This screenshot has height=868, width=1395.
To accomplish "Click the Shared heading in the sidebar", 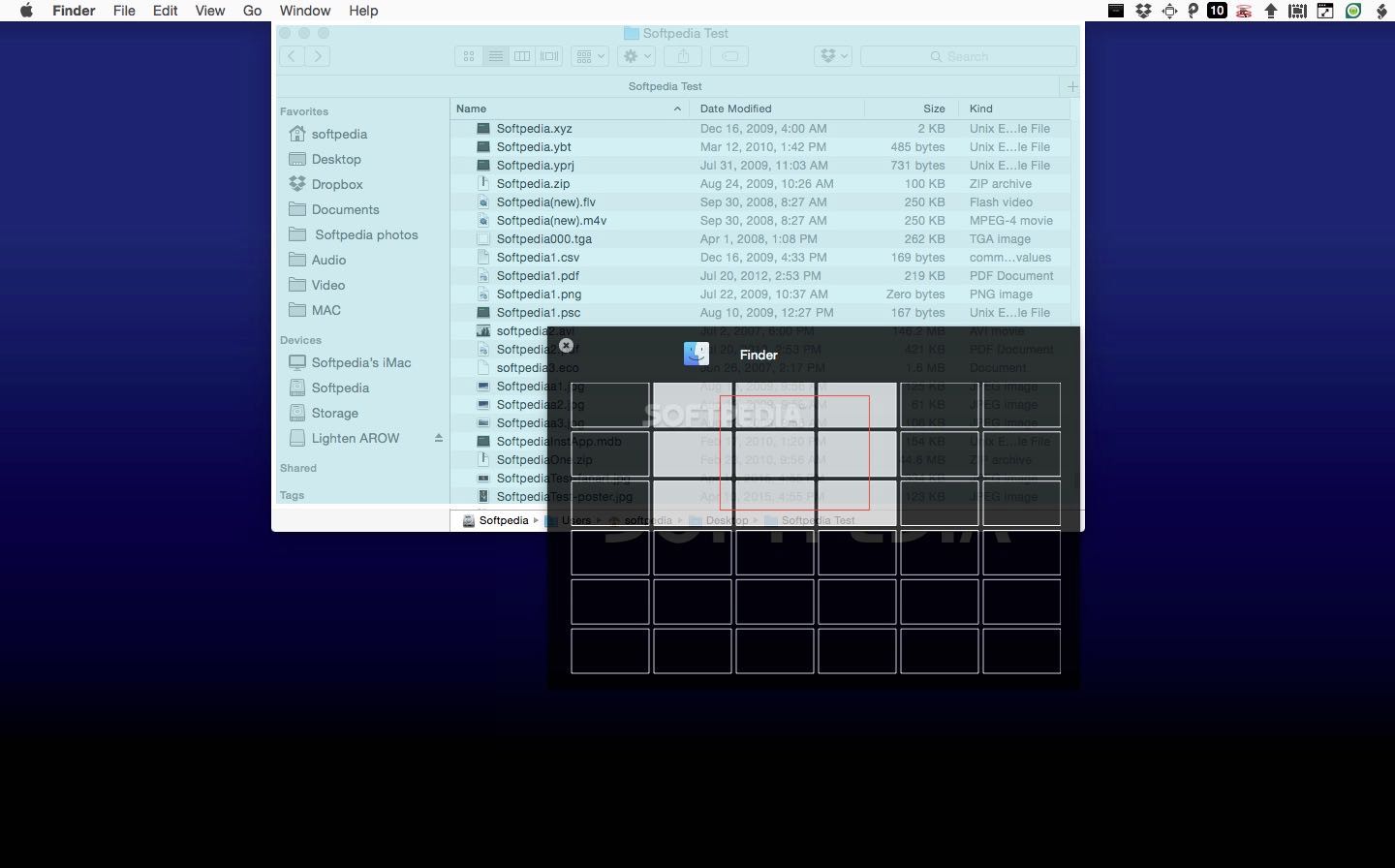I will point(298,468).
